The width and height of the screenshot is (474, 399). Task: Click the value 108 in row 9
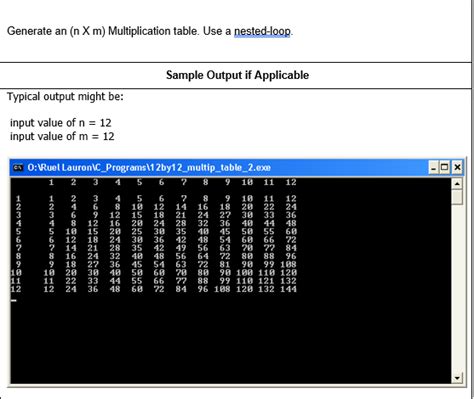(x=288, y=264)
